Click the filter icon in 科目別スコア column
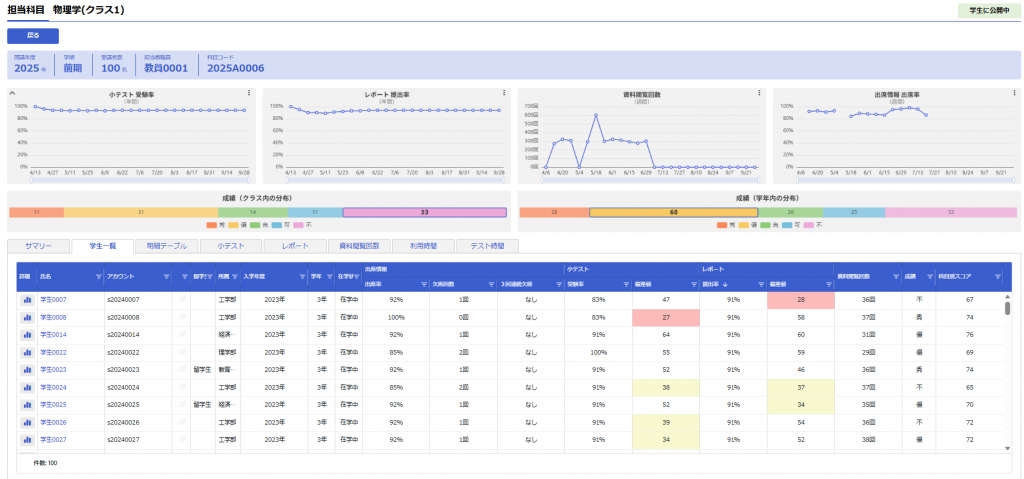This screenshot has width=1024, height=479. pyautogui.click(x=997, y=276)
